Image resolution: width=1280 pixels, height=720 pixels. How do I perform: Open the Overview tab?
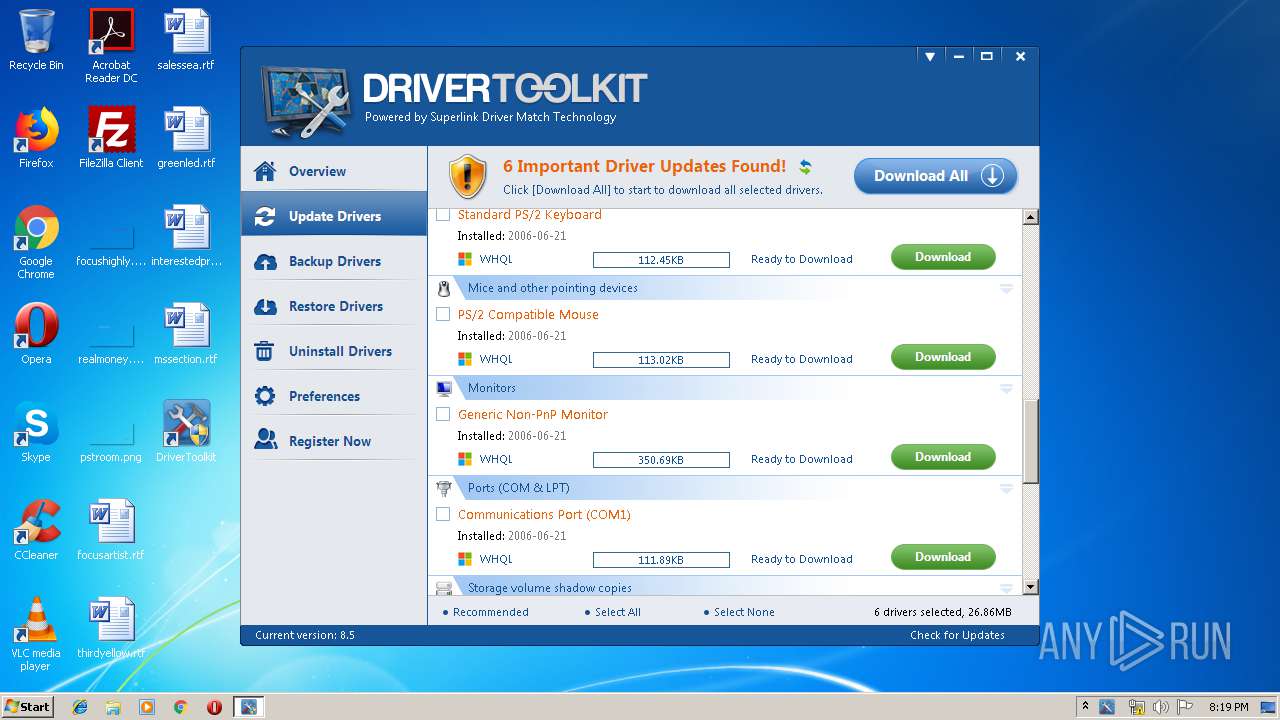click(334, 171)
